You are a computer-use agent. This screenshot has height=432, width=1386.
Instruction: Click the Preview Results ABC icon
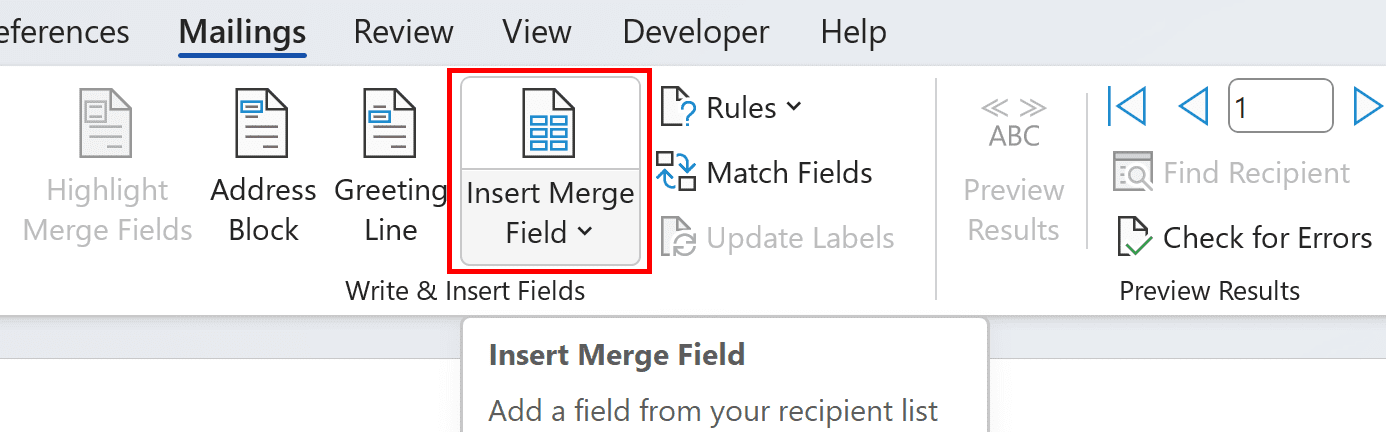click(1014, 122)
